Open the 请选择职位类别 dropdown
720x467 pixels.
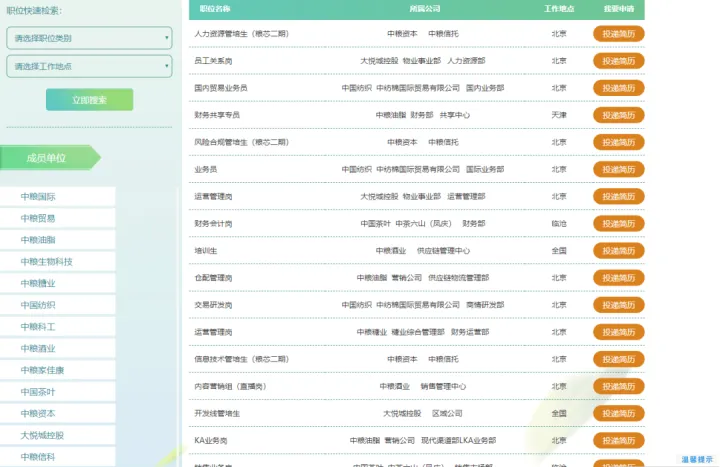point(89,38)
